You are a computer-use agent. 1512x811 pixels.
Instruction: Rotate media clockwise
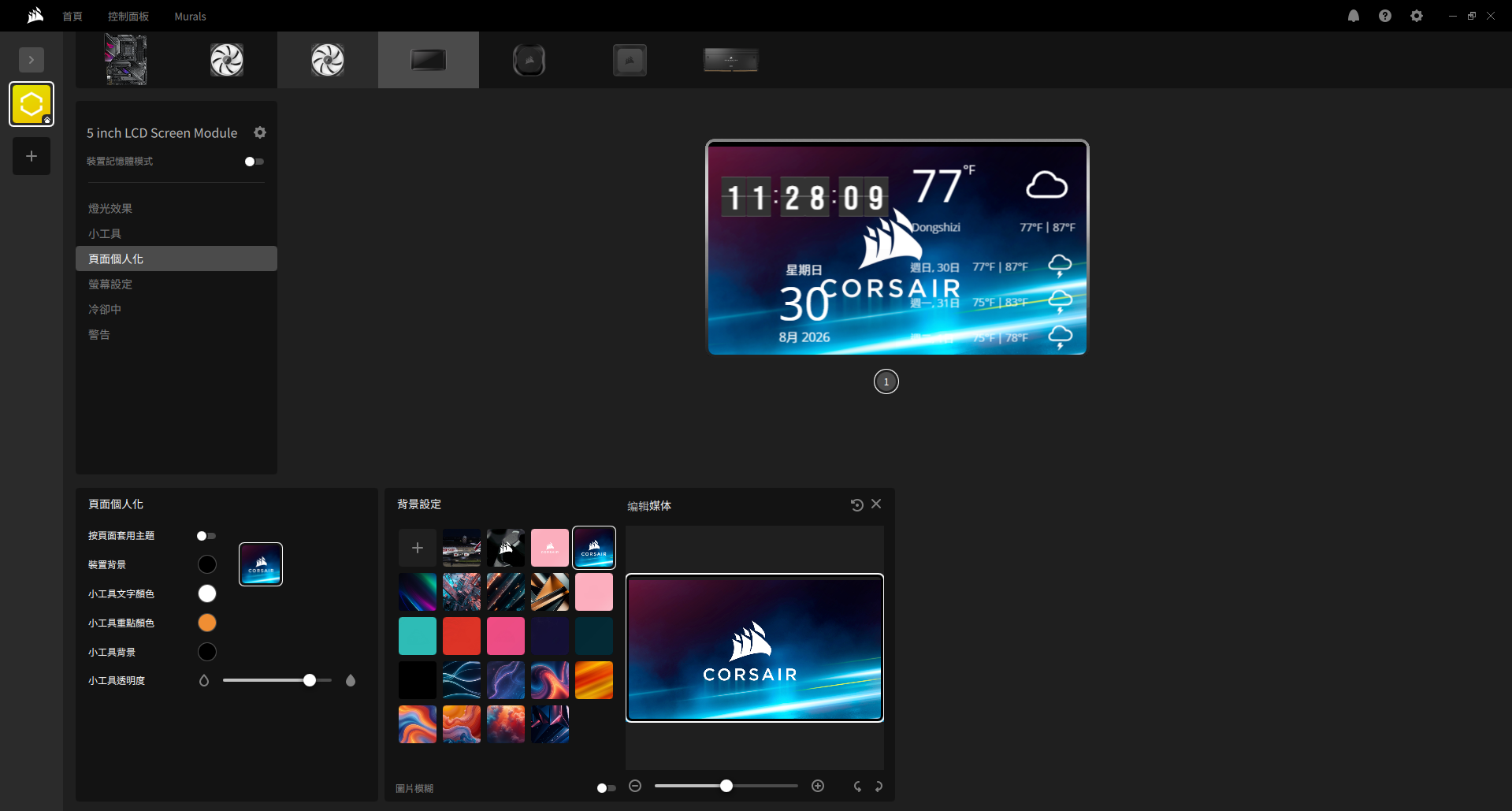[x=879, y=786]
